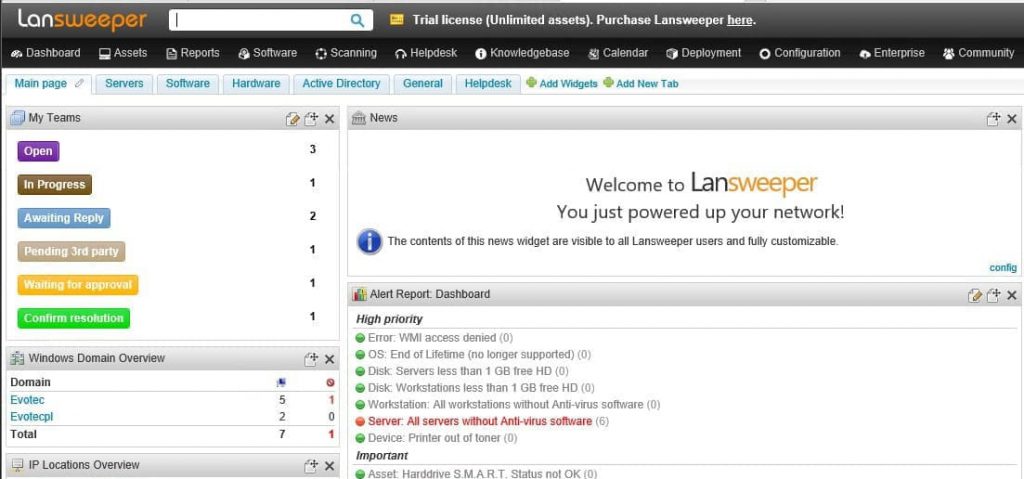Click the move icon on IP Locations Overview

[312, 466]
